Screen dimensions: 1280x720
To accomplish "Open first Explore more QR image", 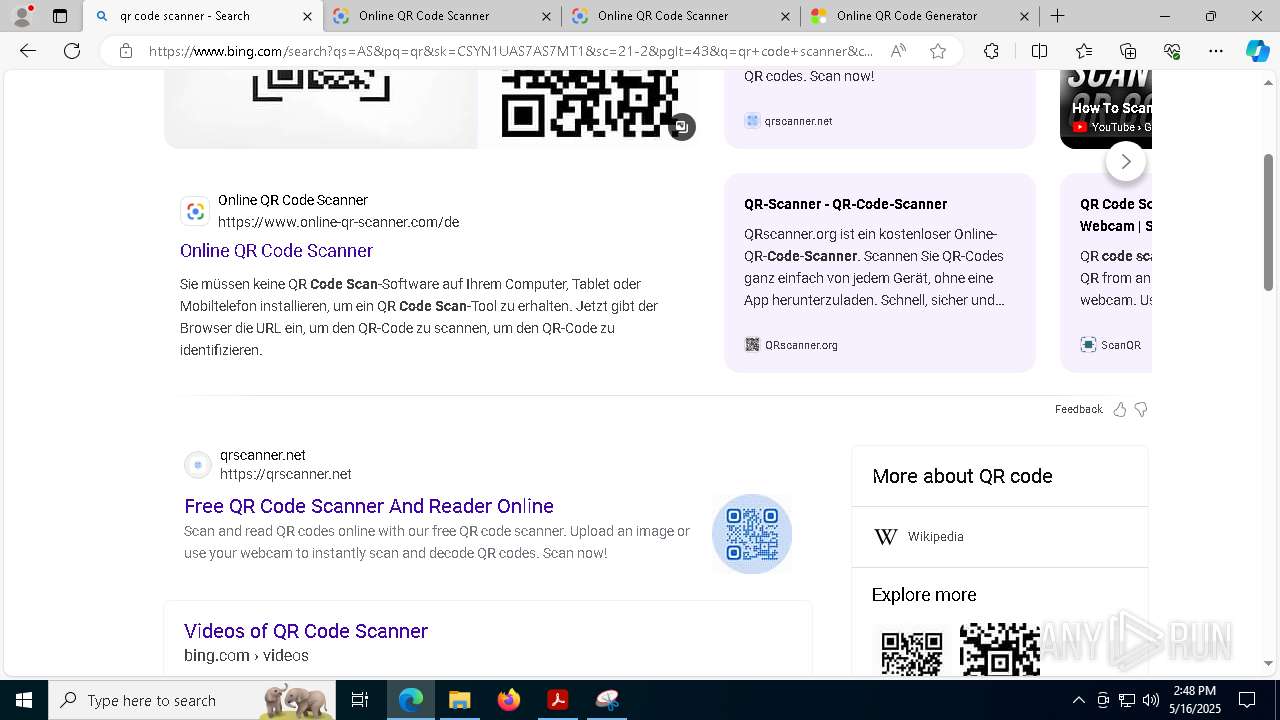I will (912, 652).
